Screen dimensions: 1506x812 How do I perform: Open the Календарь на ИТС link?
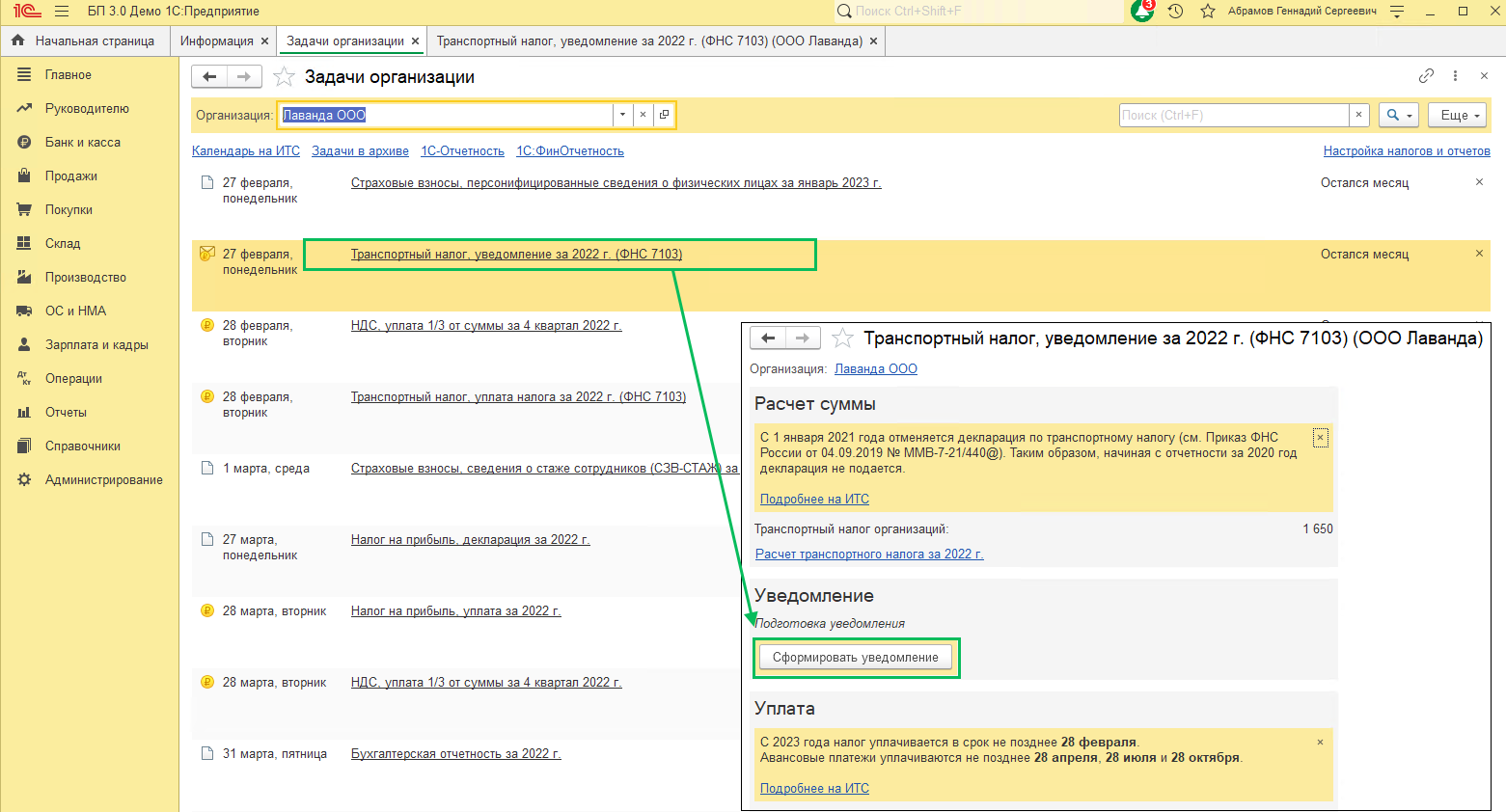[246, 151]
